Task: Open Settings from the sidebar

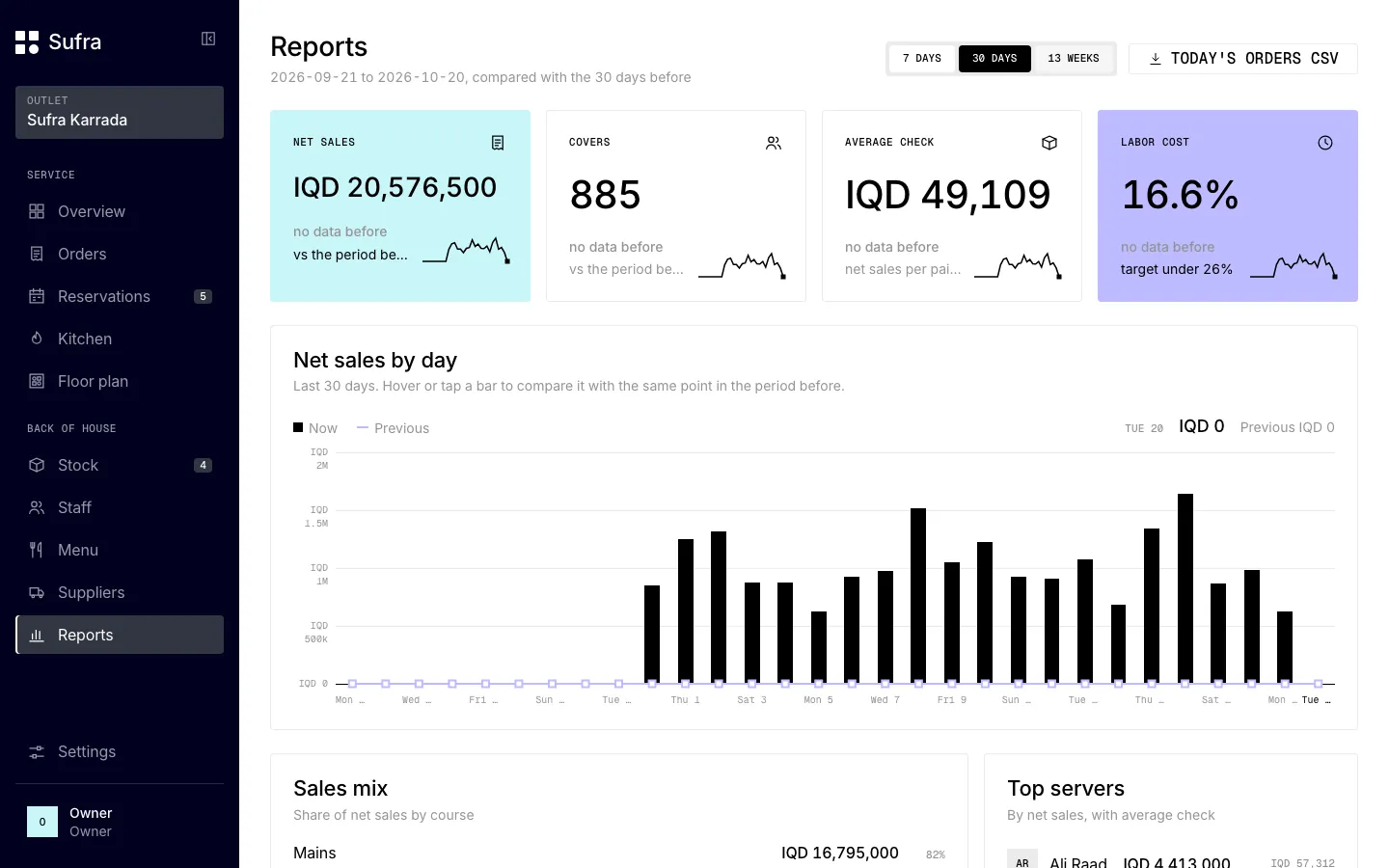Action: pos(120,751)
